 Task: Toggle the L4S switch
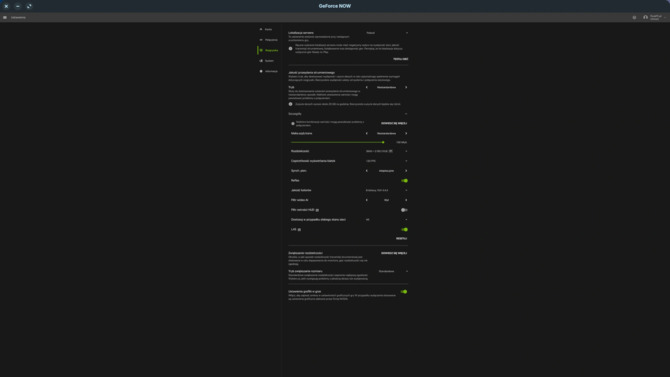[x=404, y=230]
